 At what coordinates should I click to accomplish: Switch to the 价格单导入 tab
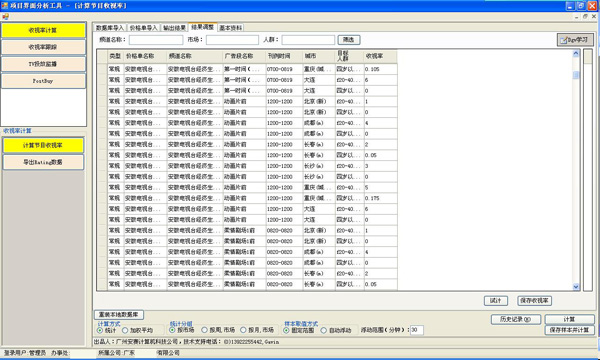[x=143, y=28]
